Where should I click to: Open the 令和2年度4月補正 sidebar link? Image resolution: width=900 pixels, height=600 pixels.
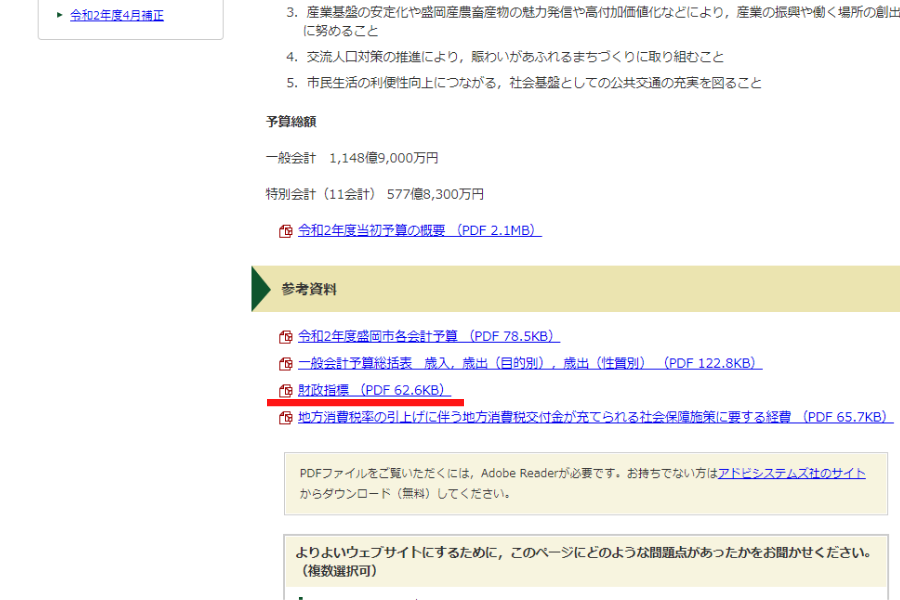(117, 15)
